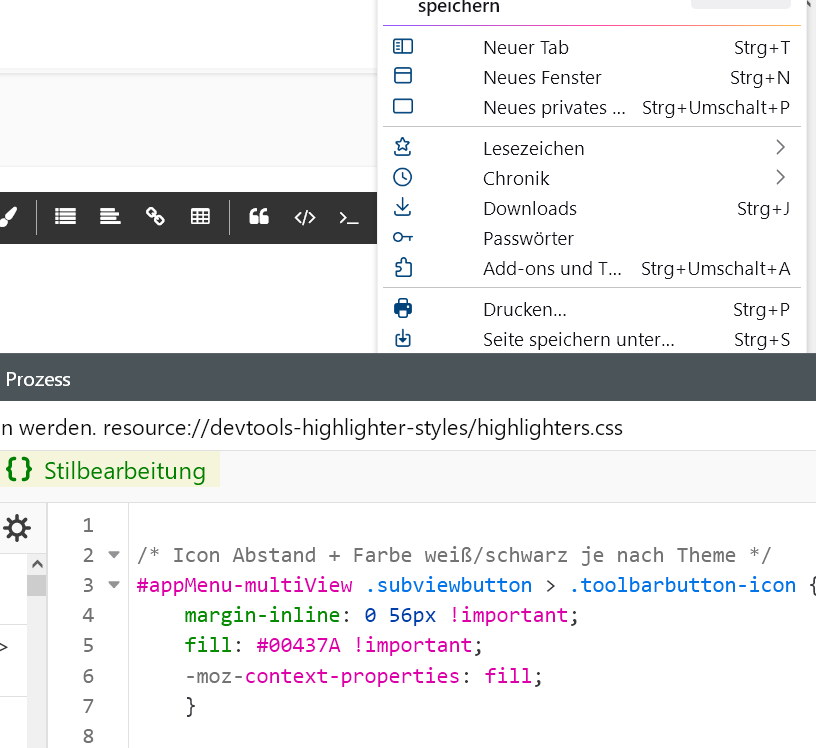Add a quote with quotation-mark icon
816x748 pixels.
pos(259,216)
